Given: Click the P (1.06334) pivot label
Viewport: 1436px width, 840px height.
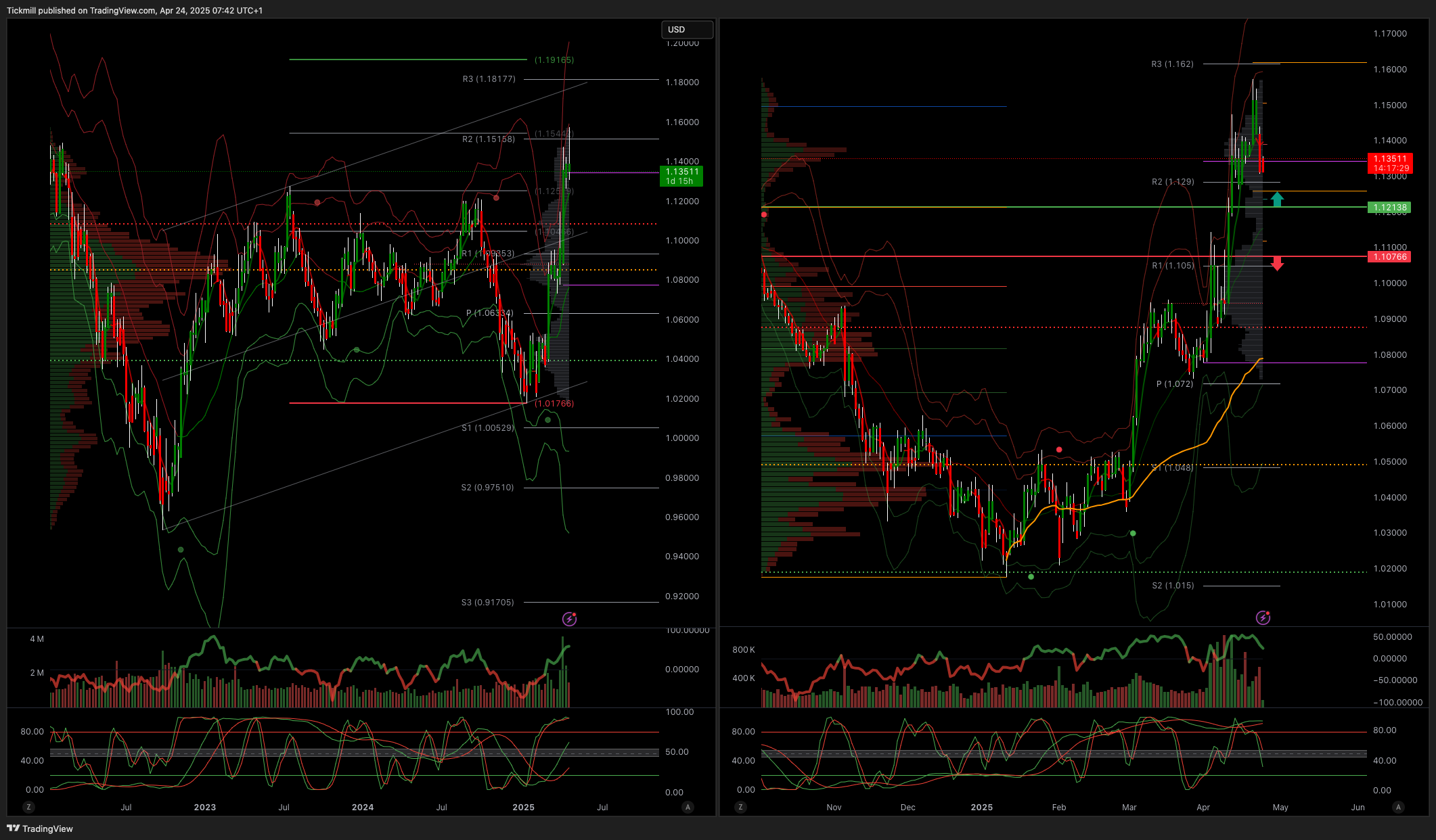Looking at the screenshot, I should click(490, 313).
